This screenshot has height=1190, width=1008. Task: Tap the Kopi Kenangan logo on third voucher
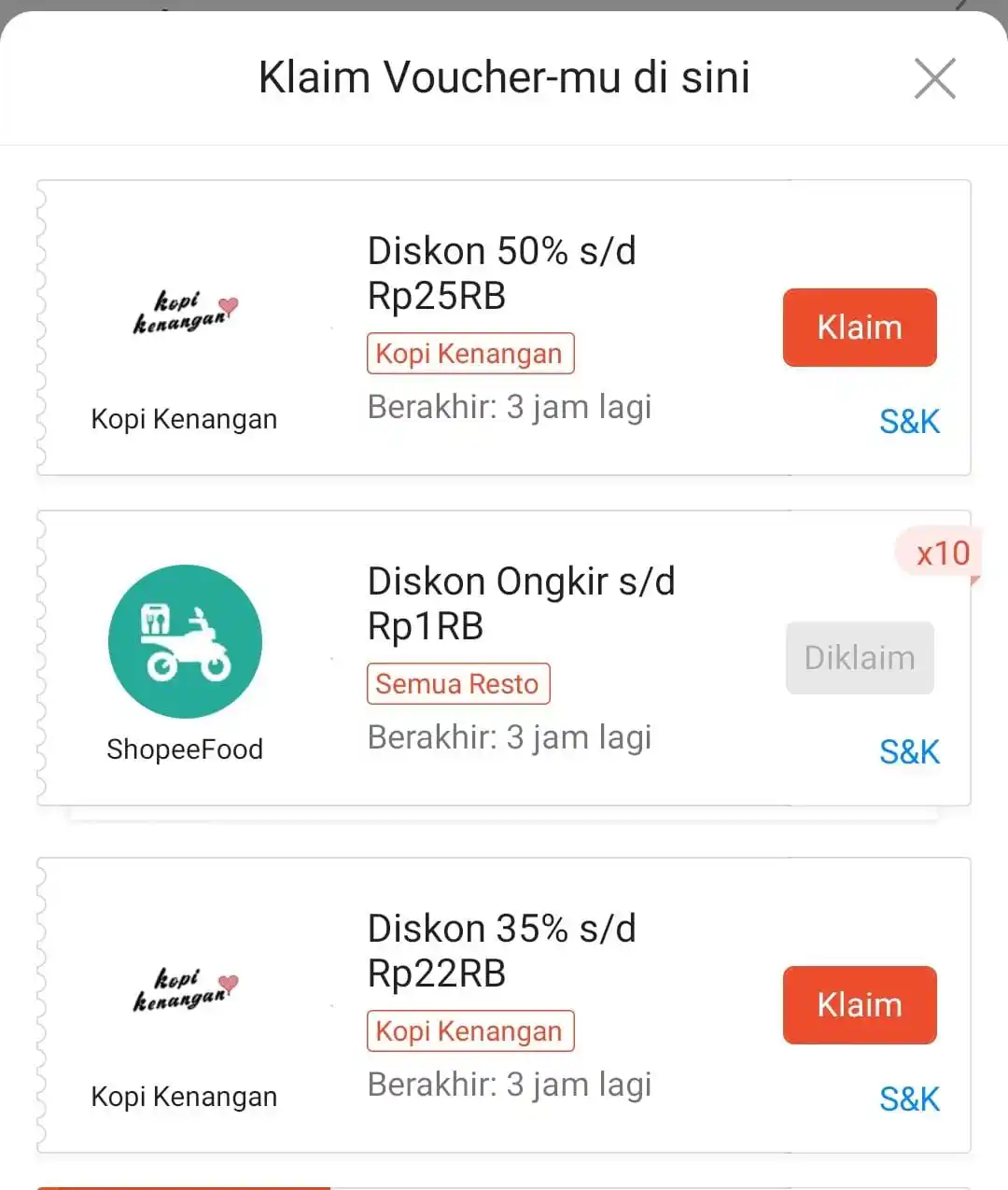185,990
